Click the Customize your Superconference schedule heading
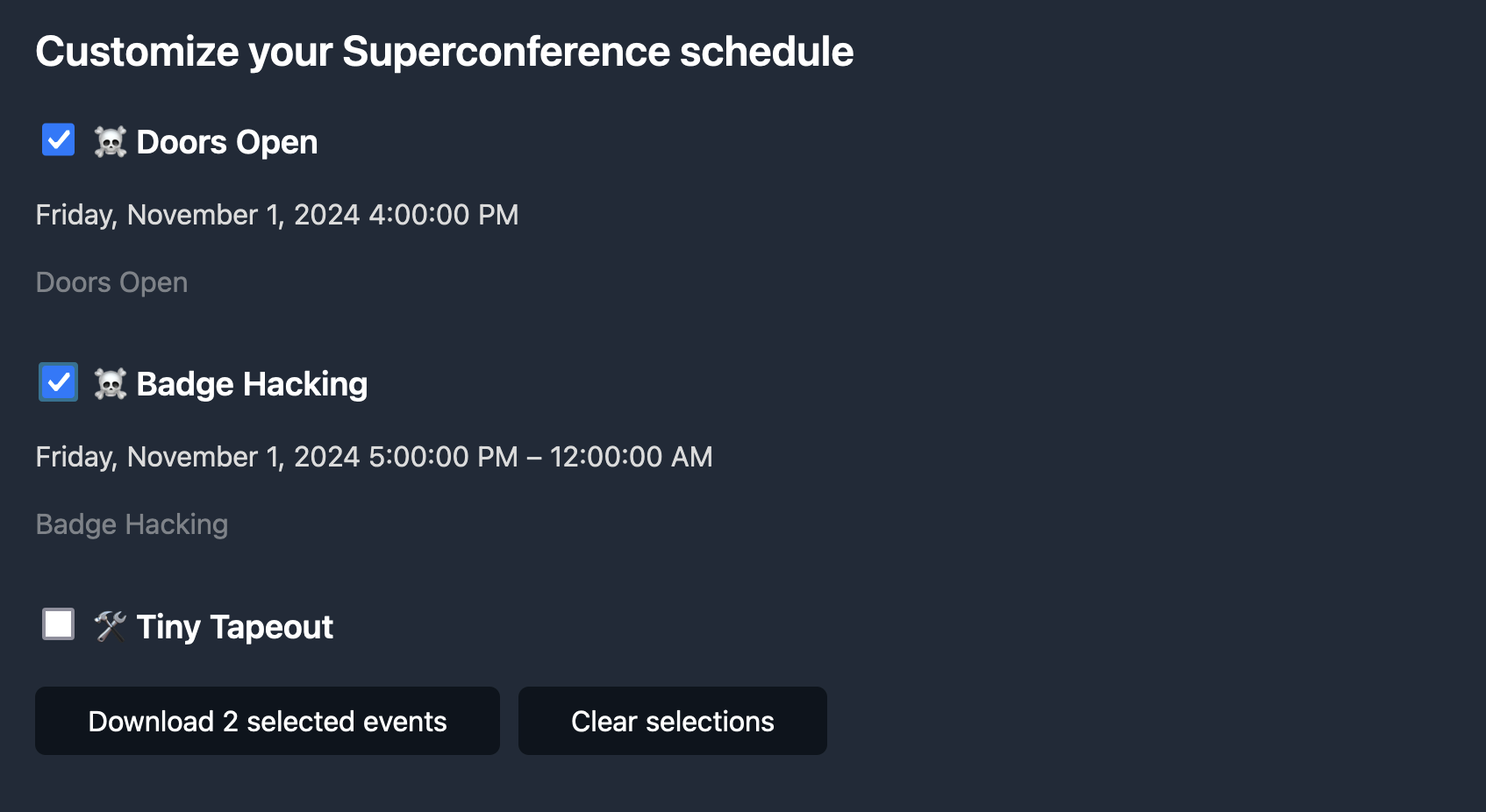The height and width of the screenshot is (812, 1486). click(x=445, y=52)
